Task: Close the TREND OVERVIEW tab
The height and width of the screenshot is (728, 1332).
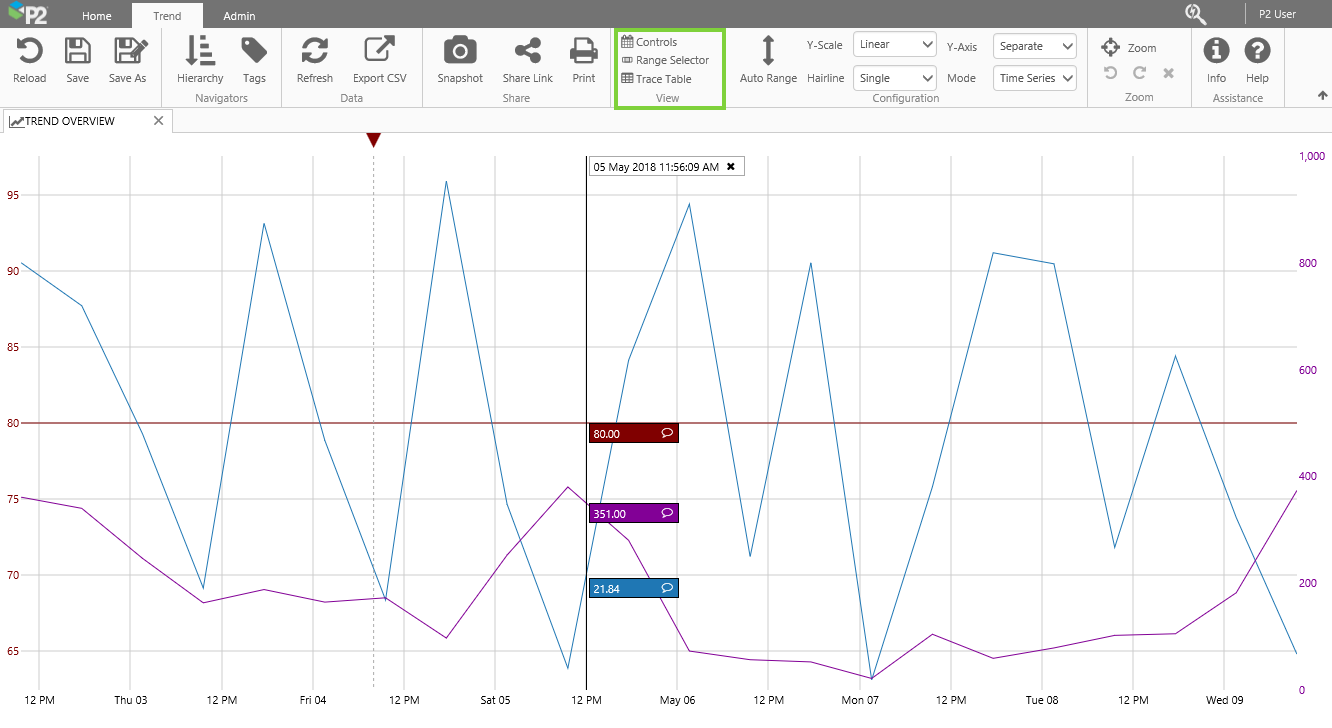Action: pos(158,121)
